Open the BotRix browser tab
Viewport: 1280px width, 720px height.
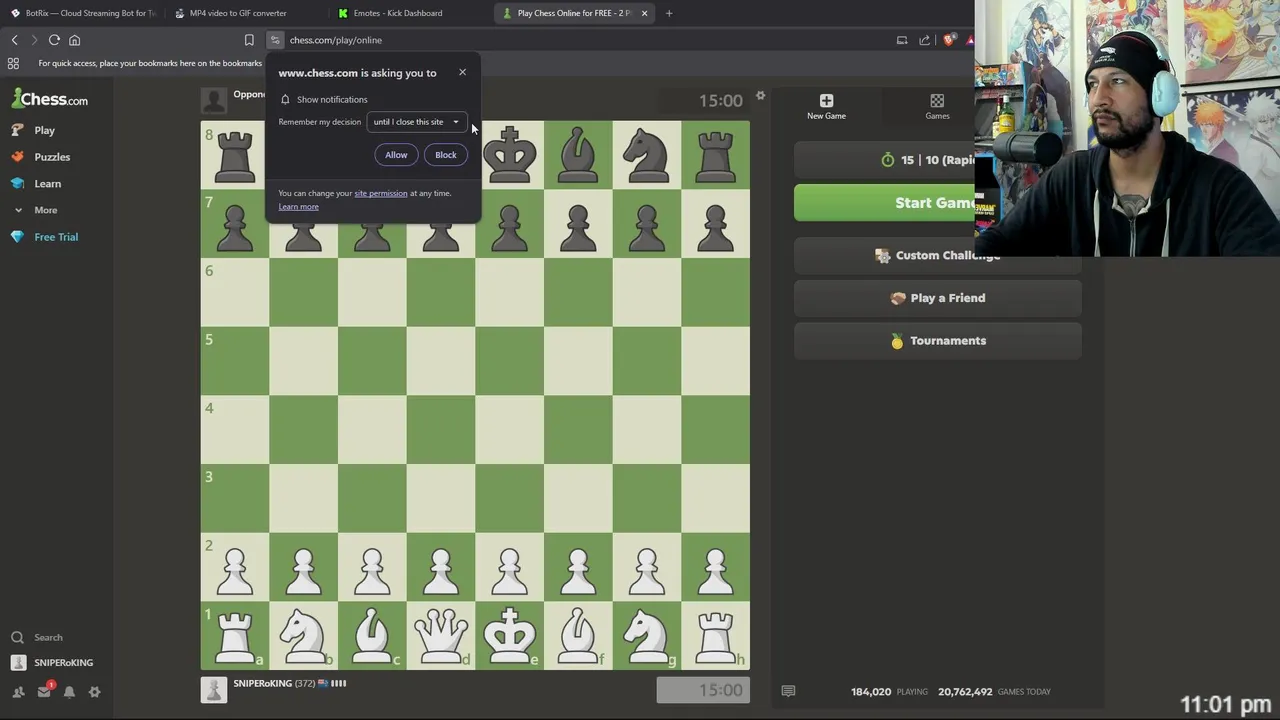pyautogui.click(x=82, y=13)
